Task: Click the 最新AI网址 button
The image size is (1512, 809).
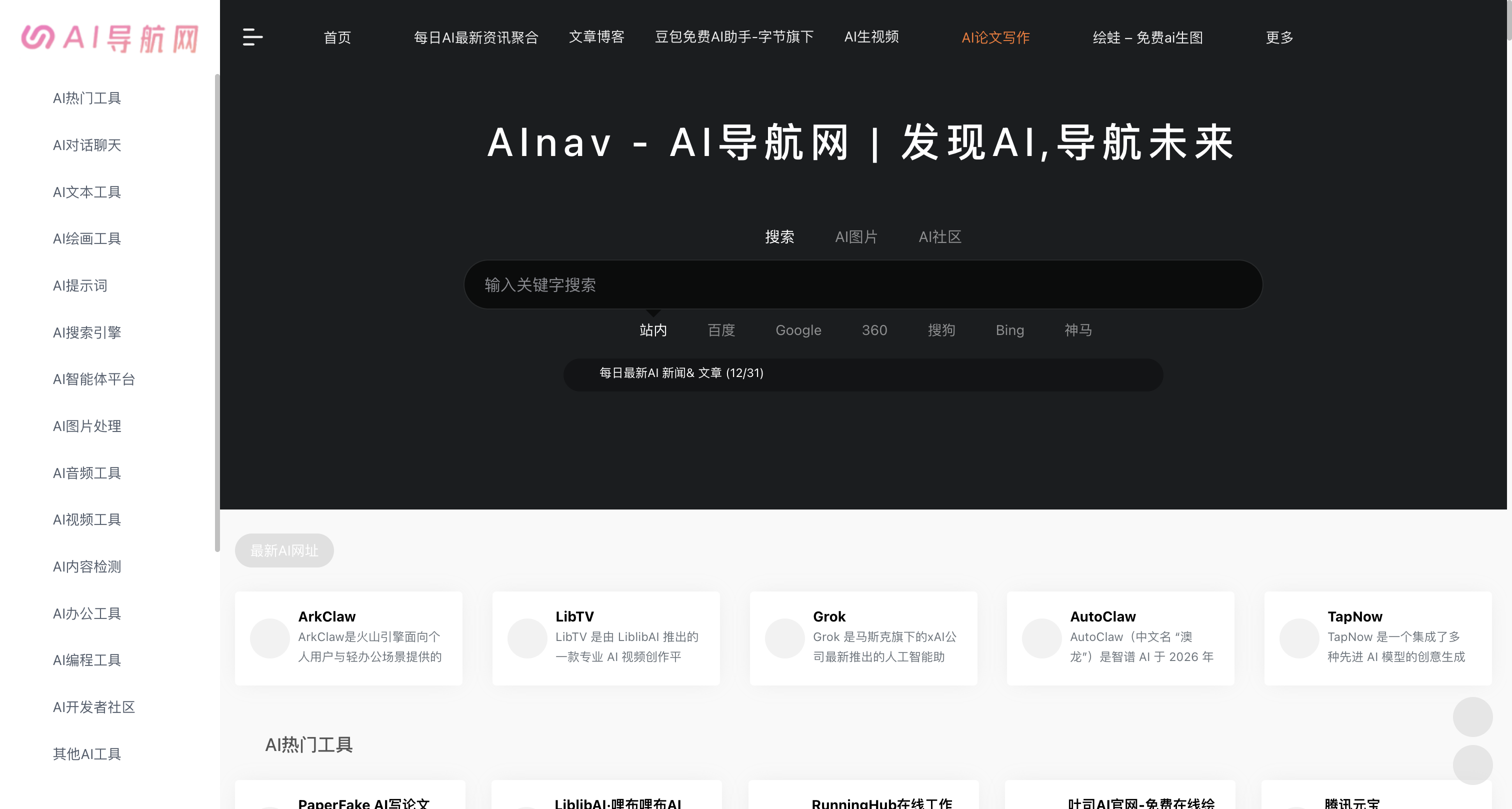Action: pyautogui.click(x=283, y=550)
